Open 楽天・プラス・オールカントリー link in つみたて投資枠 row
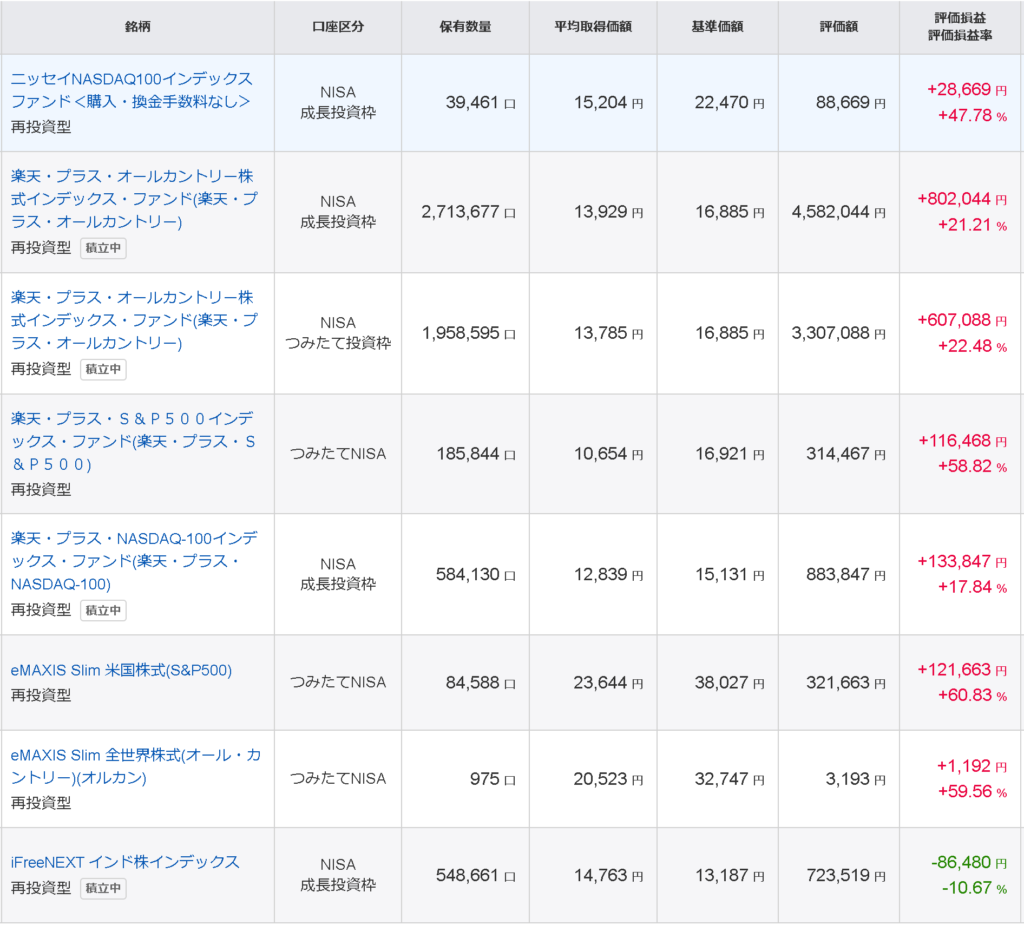 (x=133, y=320)
